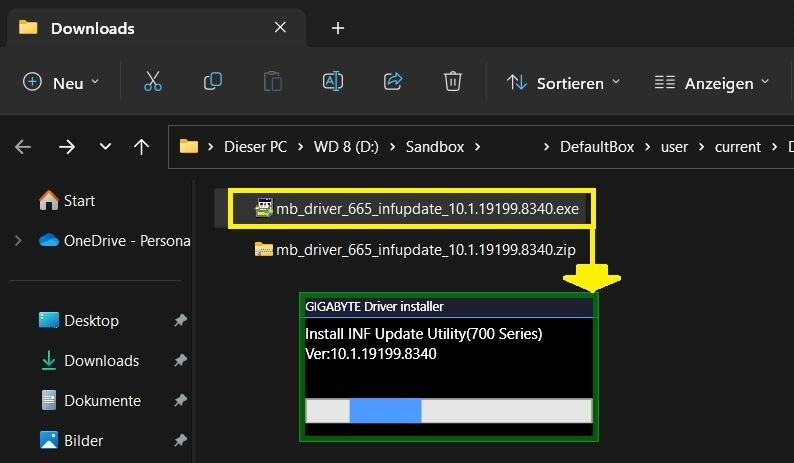Select mb_driver_665_infupdate_10.1.19199.8340.exe file
Viewport: 794px width, 463px height.
[416, 209]
